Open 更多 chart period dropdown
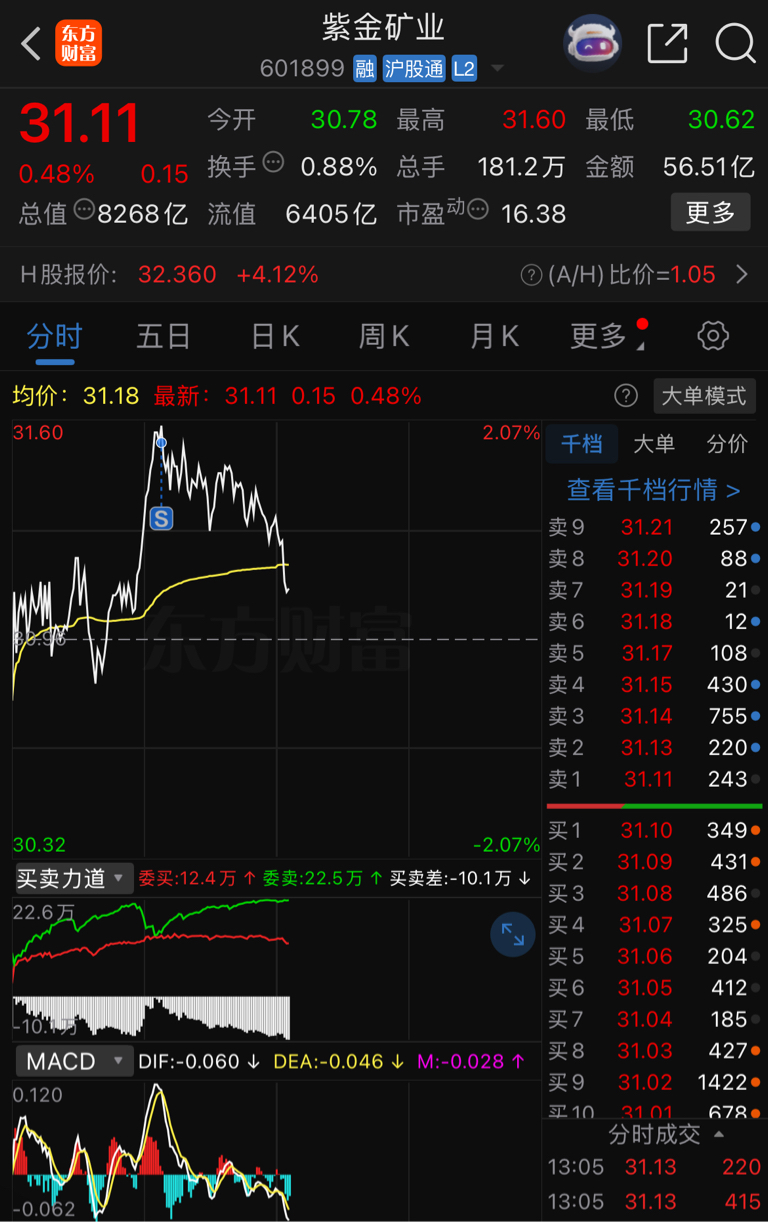The width and height of the screenshot is (768, 1222). pos(608,336)
